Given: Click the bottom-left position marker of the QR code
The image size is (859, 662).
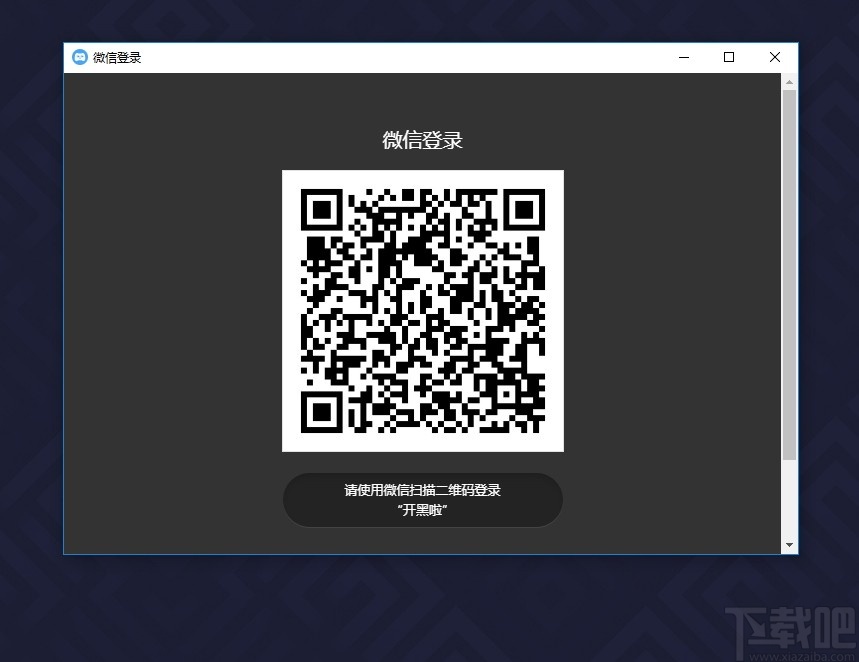Looking at the screenshot, I should pos(322,411).
